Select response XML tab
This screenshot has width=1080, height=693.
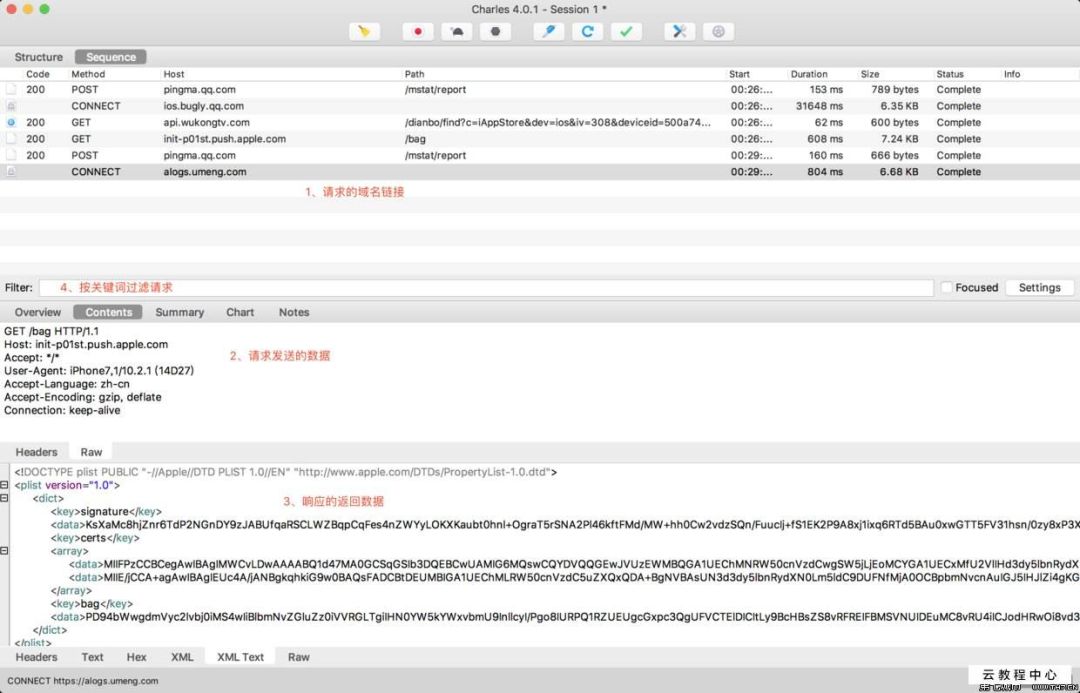[x=182, y=657]
